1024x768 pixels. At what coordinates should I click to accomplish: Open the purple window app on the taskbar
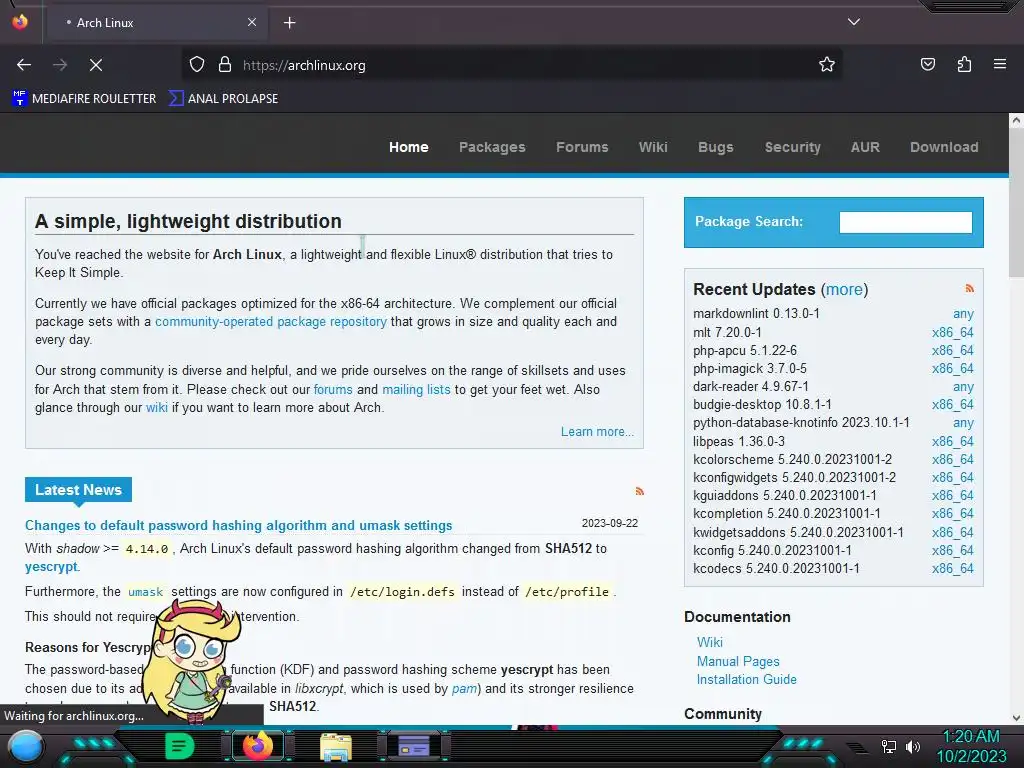click(414, 746)
